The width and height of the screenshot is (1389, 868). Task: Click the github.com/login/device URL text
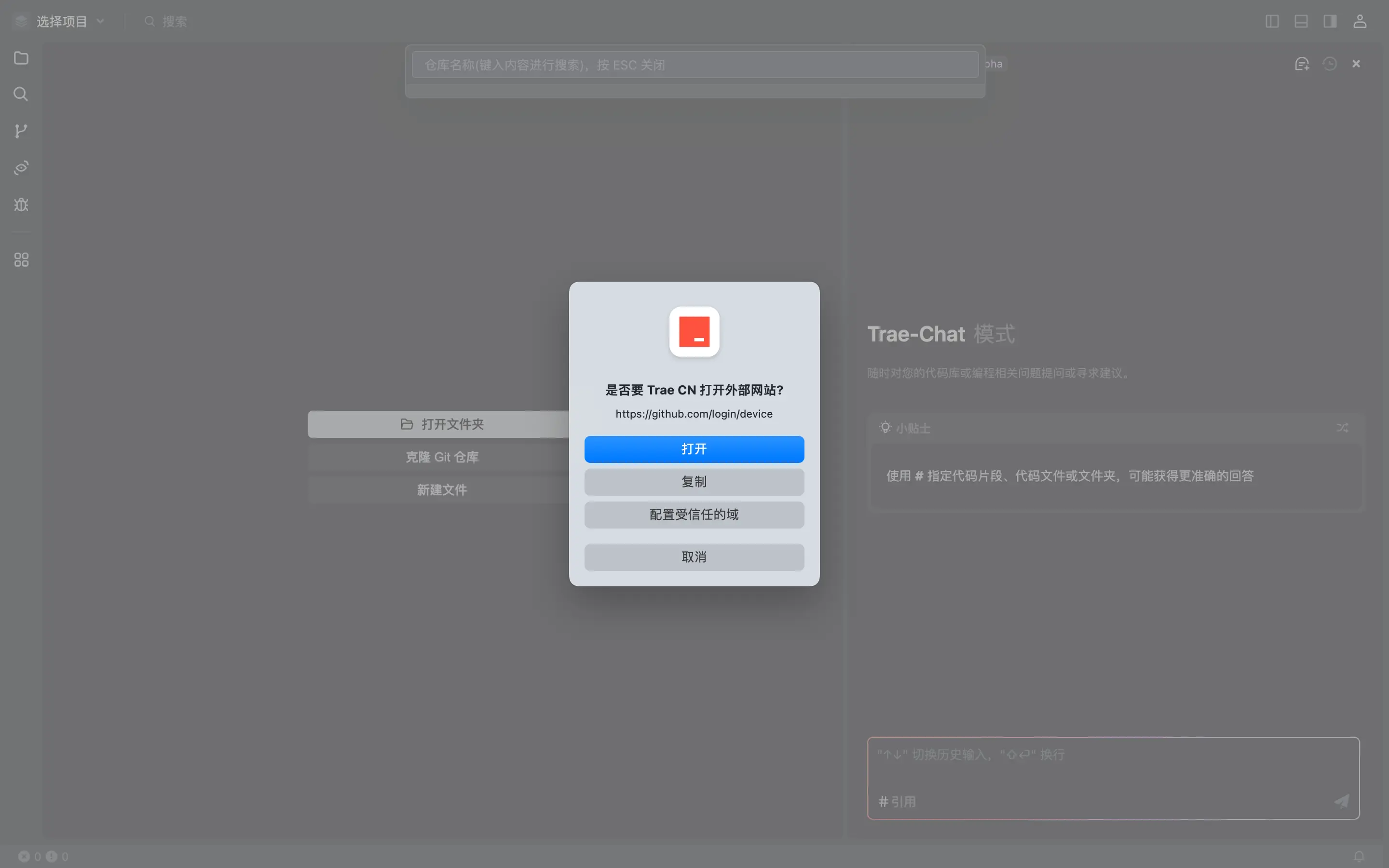[694, 414]
